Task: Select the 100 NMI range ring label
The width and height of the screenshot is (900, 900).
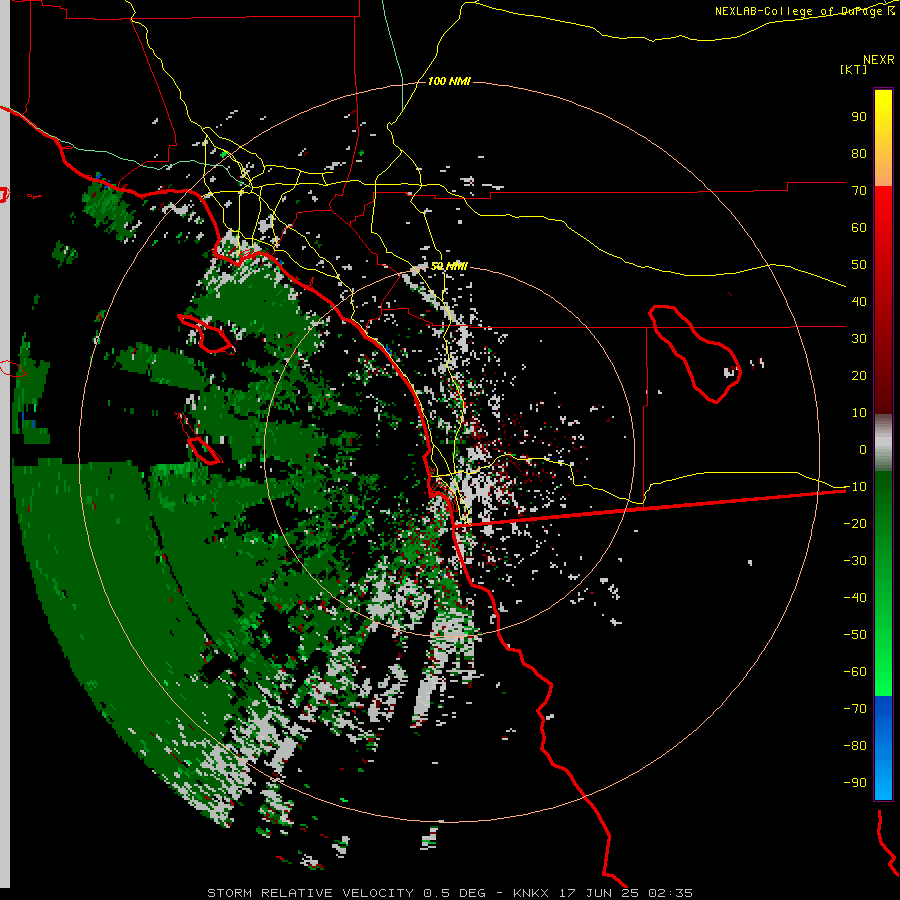Action: pos(449,82)
